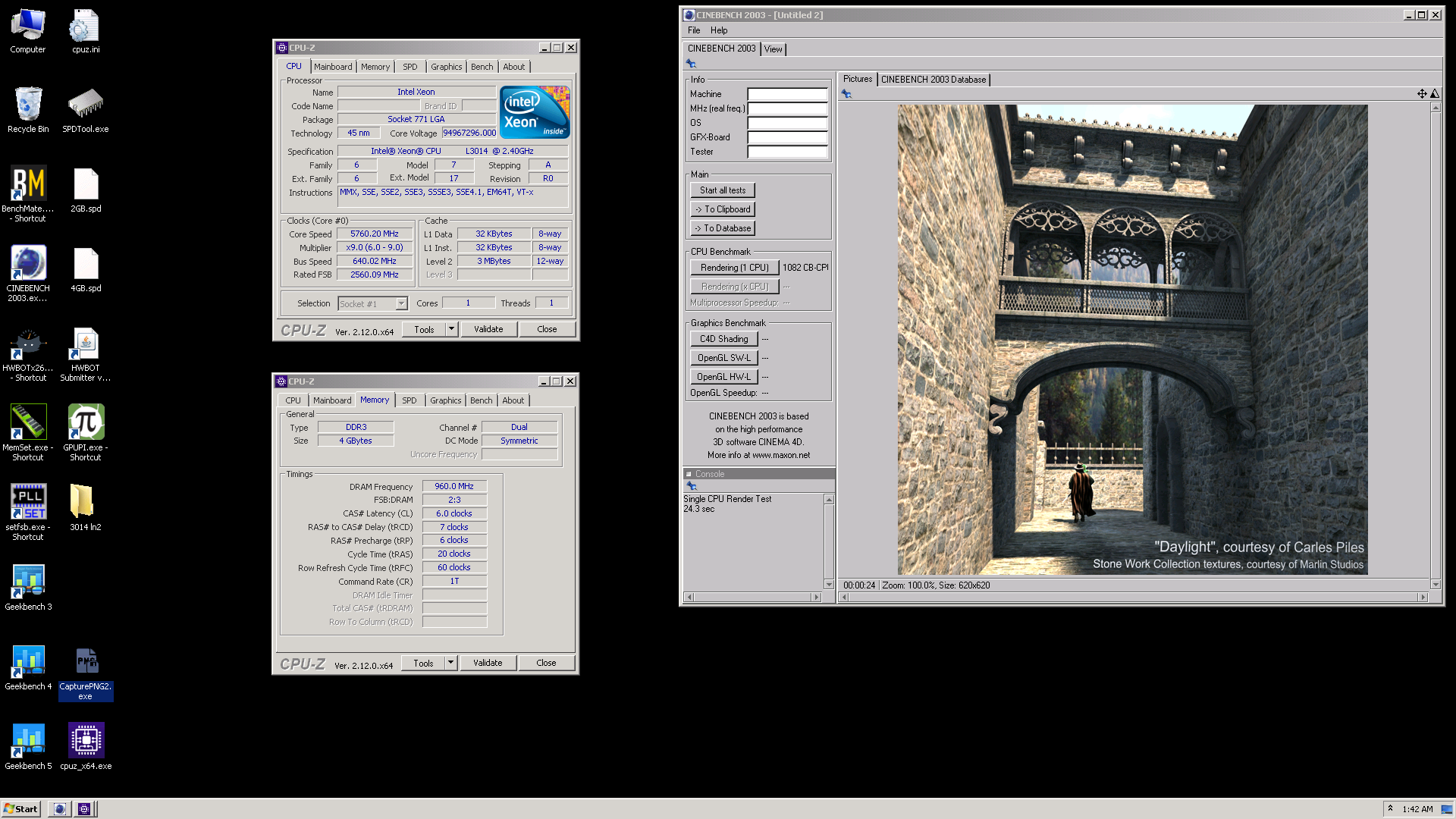
Task: Open Tools dropdown arrow in upper CPU-Z
Action: [451, 329]
